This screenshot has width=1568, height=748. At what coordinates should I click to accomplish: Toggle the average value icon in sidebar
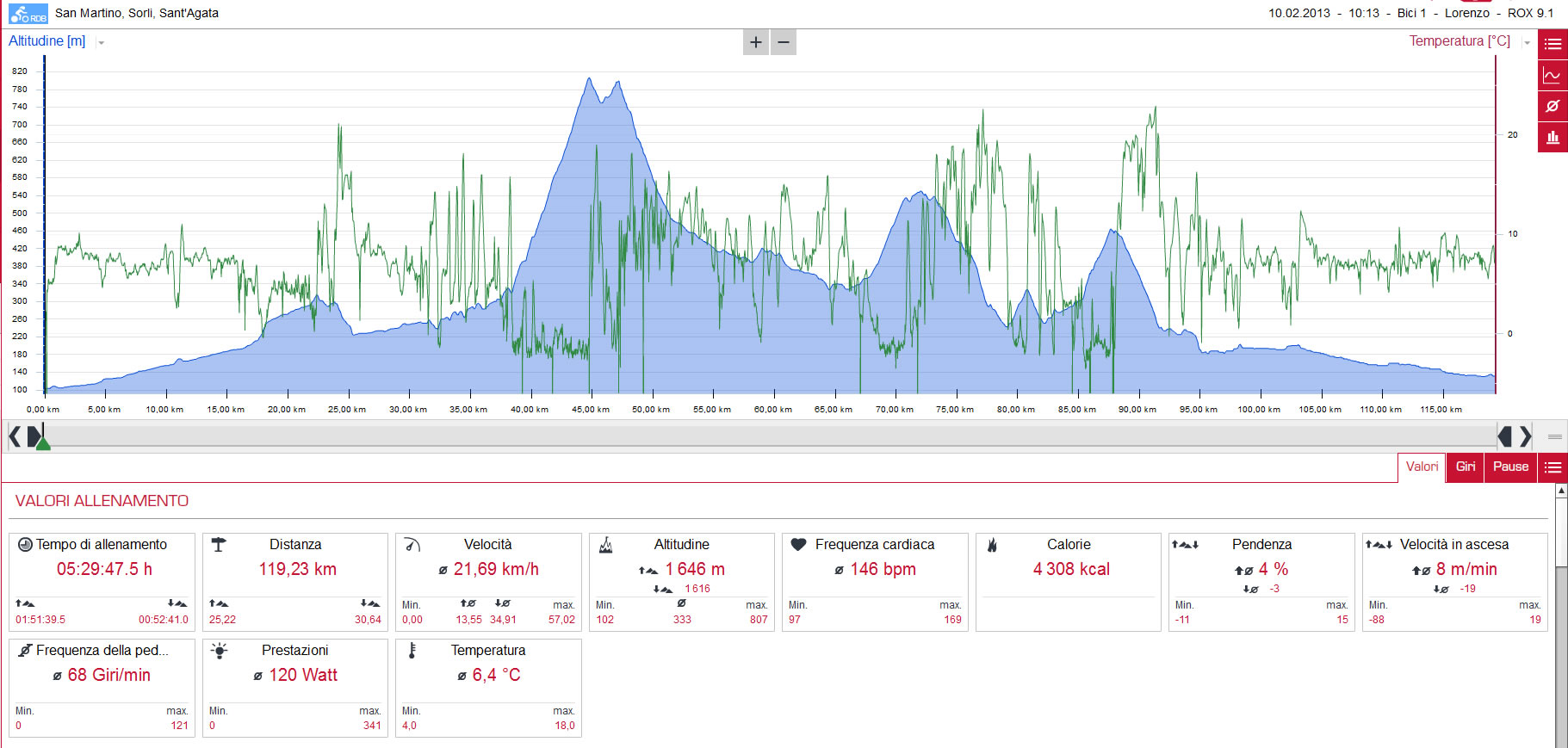click(1553, 106)
